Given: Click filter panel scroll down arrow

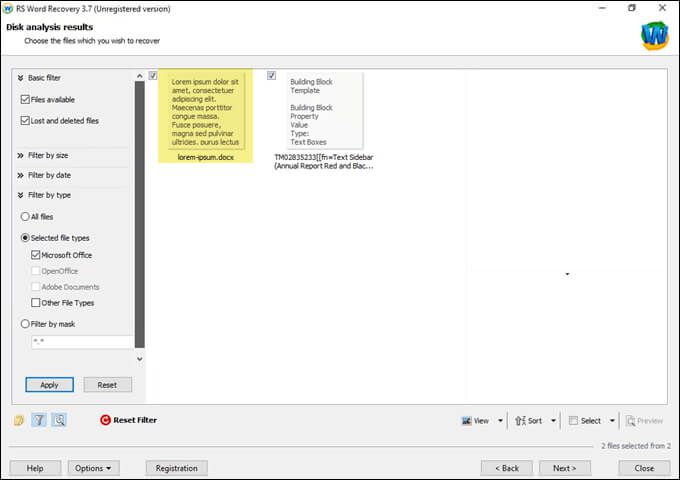Looking at the screenshot, I should click(x=140, y=359).
